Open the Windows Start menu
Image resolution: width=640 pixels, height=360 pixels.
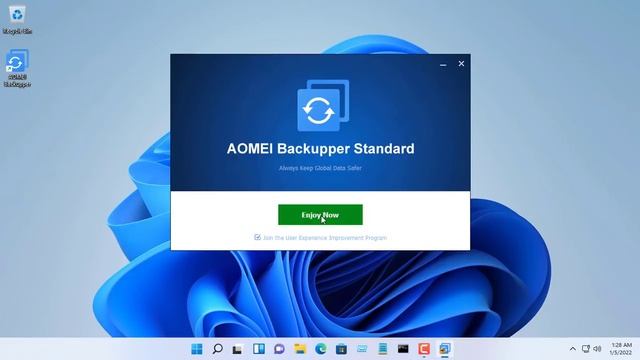(x=197, y=349)
